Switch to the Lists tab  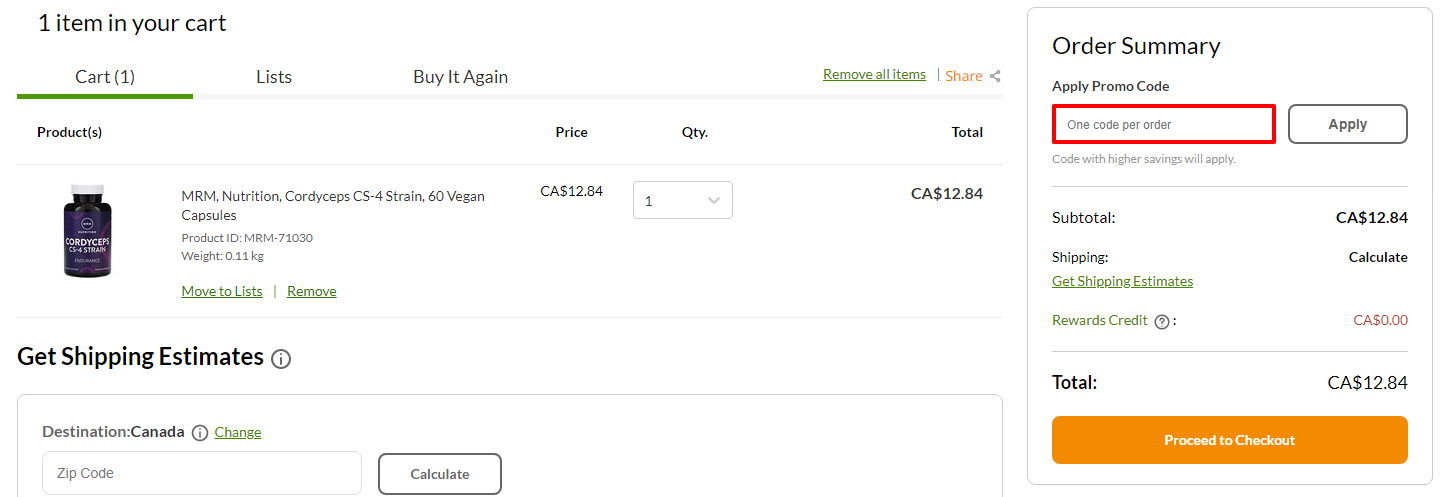point(274,77)
